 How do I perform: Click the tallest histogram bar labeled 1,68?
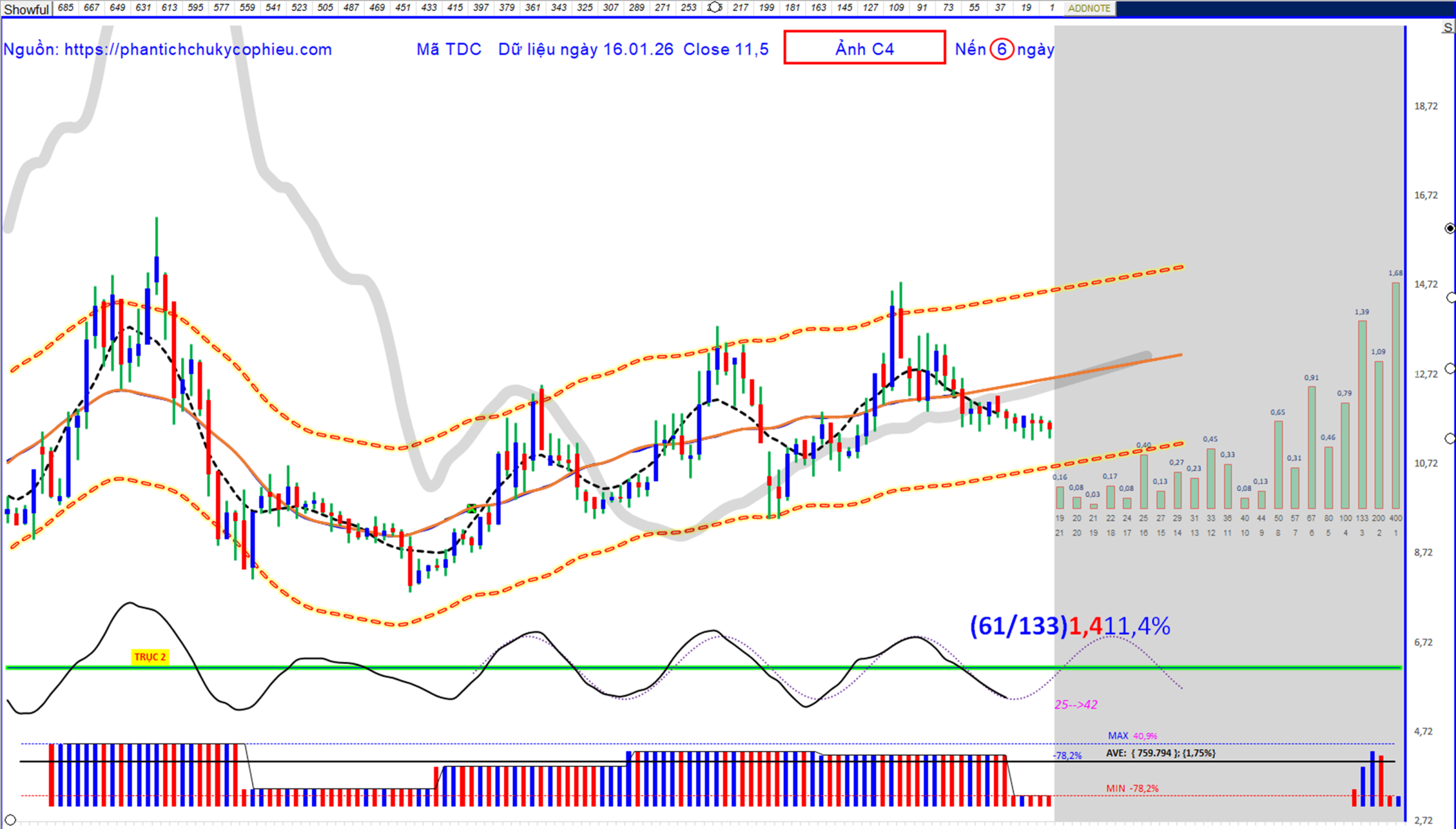coord(1395,395)
